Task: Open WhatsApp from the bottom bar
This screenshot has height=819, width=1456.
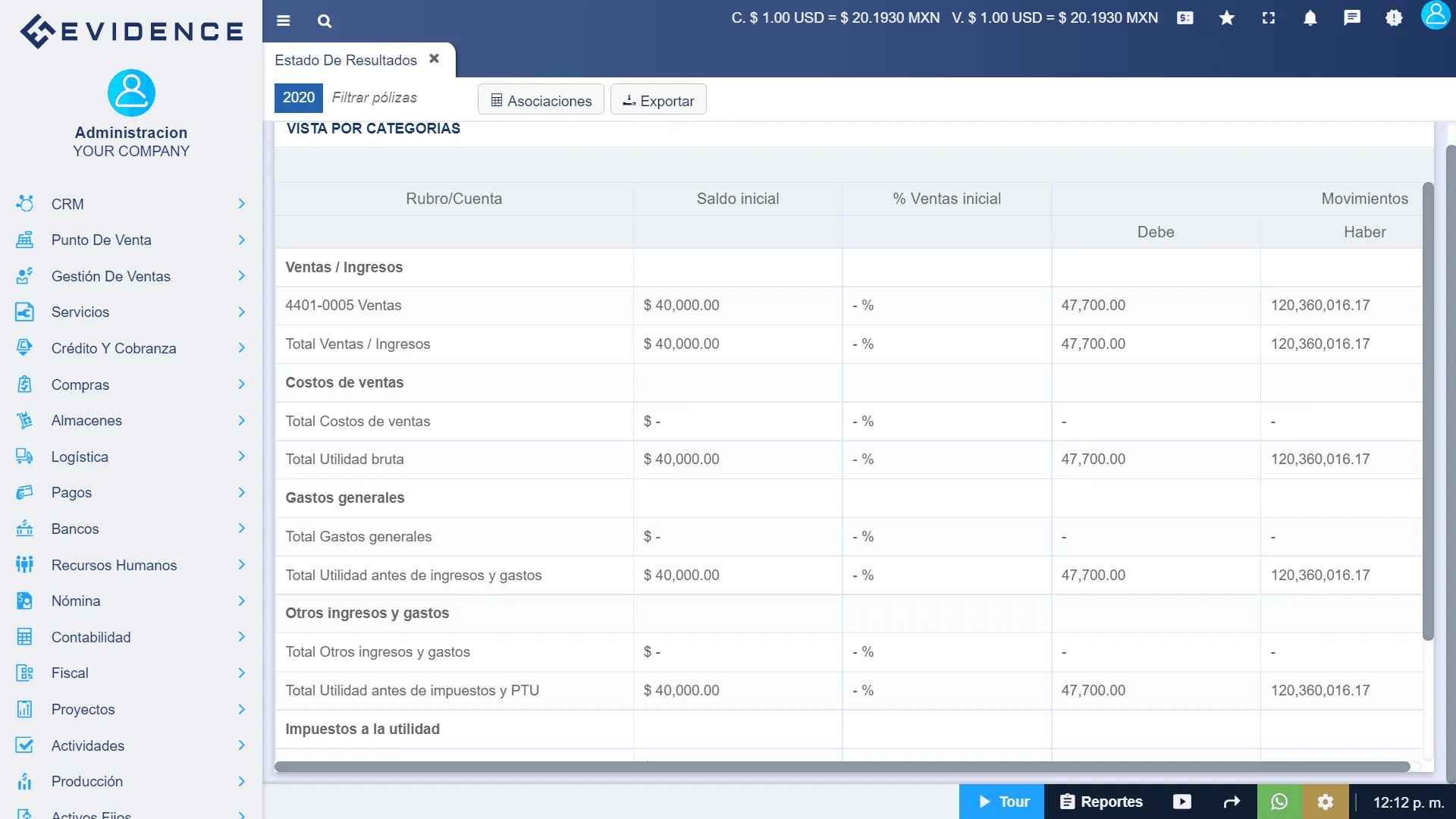Action: pos(1280,802)
